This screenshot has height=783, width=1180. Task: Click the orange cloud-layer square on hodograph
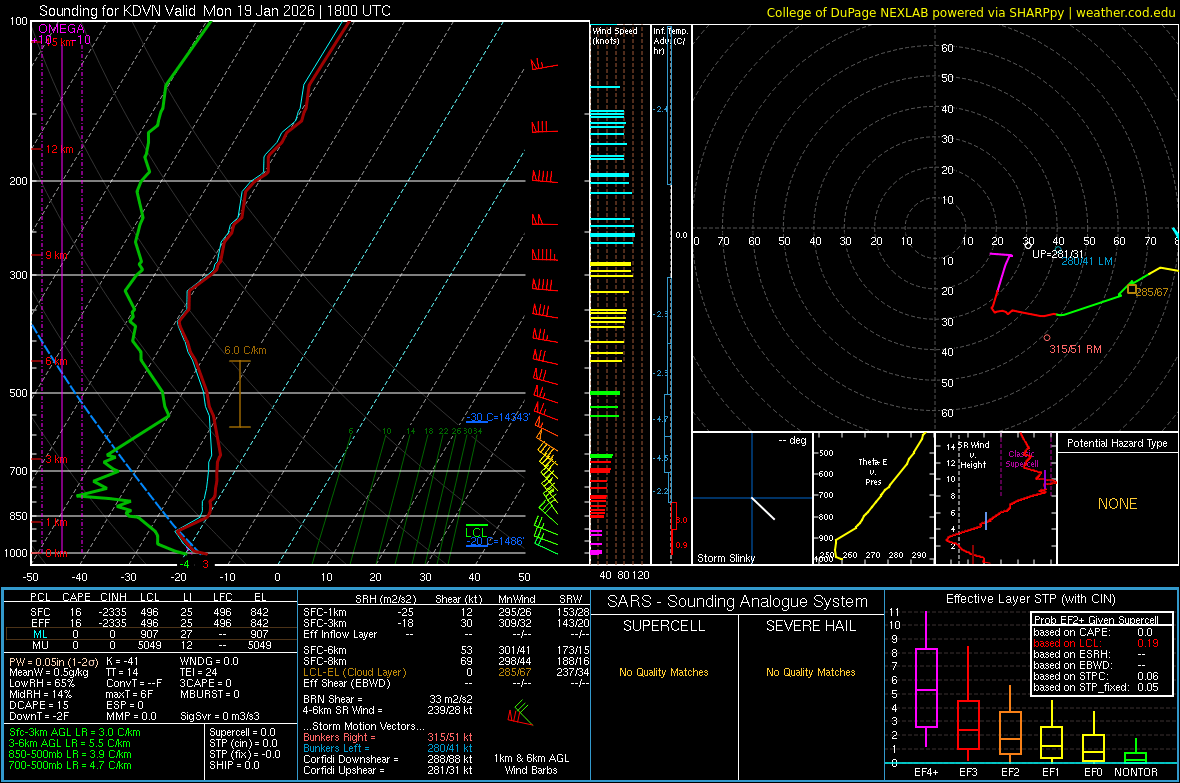[x=1132, y=289]
